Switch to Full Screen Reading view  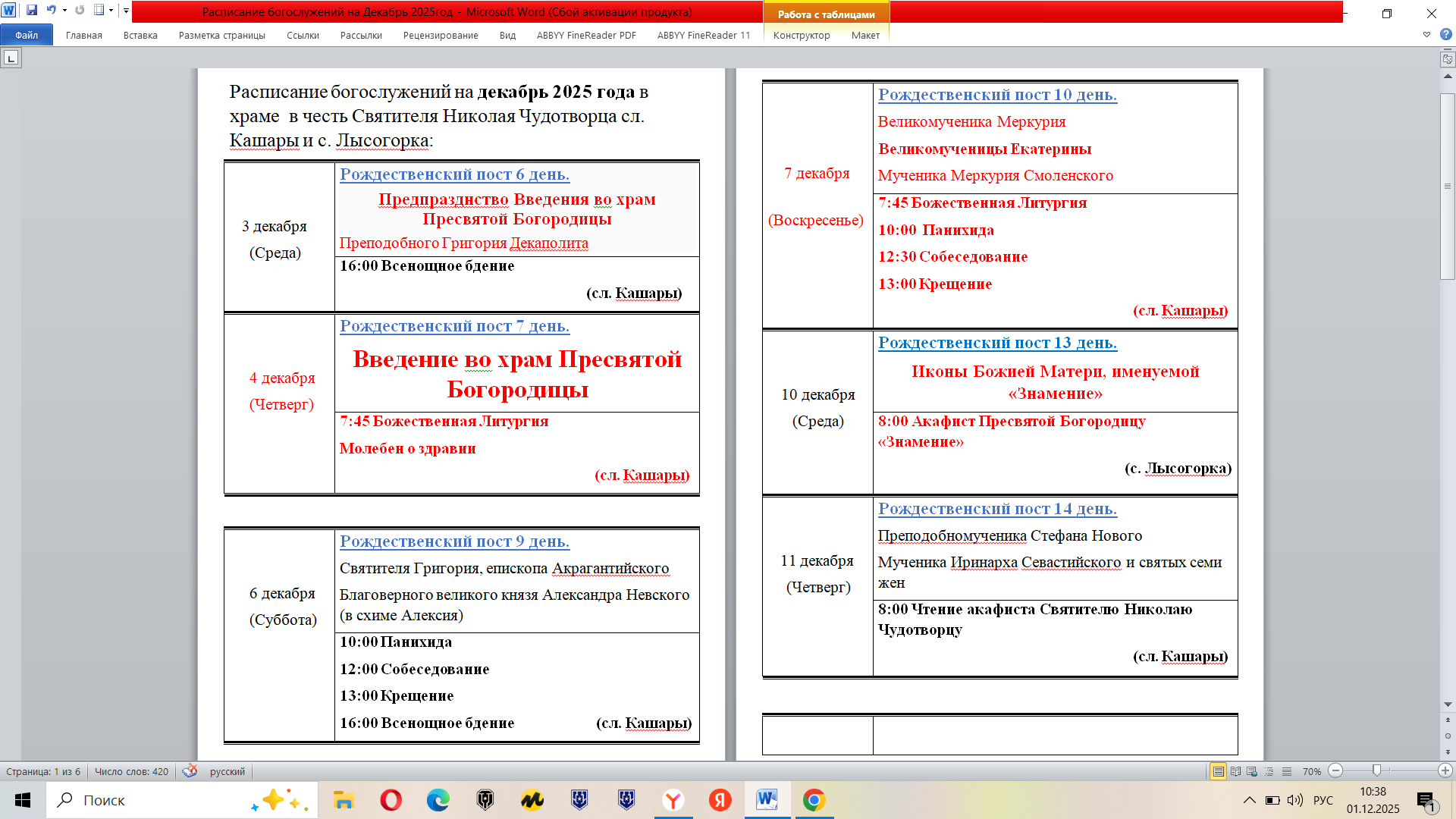coord(1235,771)
